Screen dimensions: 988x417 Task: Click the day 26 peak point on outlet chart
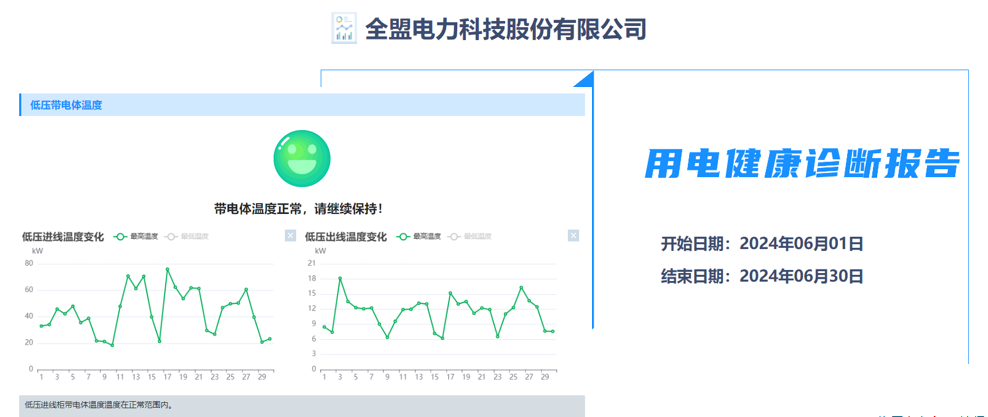click(521, 288)
